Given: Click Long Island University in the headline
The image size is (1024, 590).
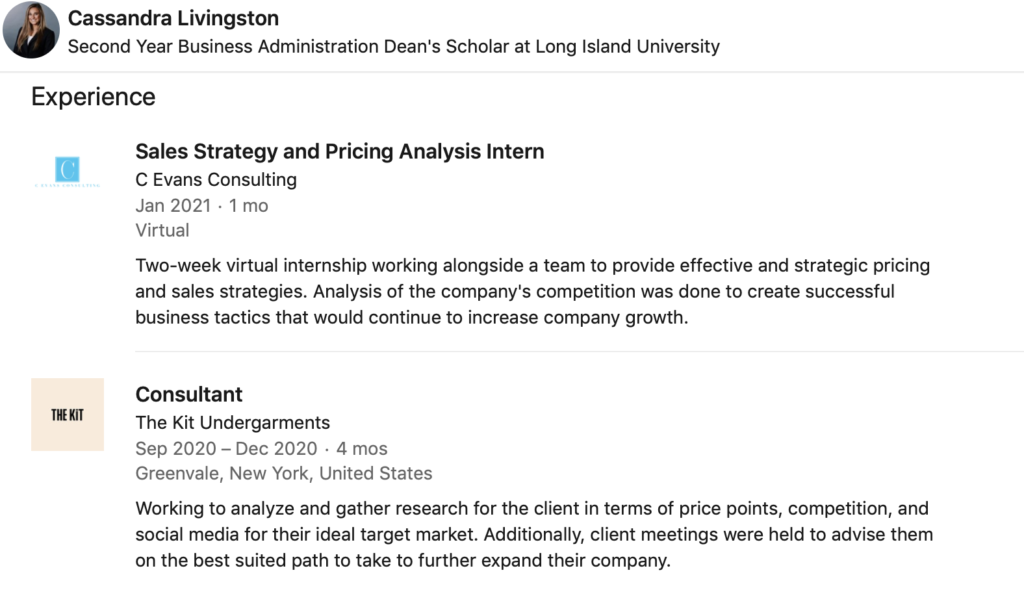Looking at the screenshot, I should 628,46.
